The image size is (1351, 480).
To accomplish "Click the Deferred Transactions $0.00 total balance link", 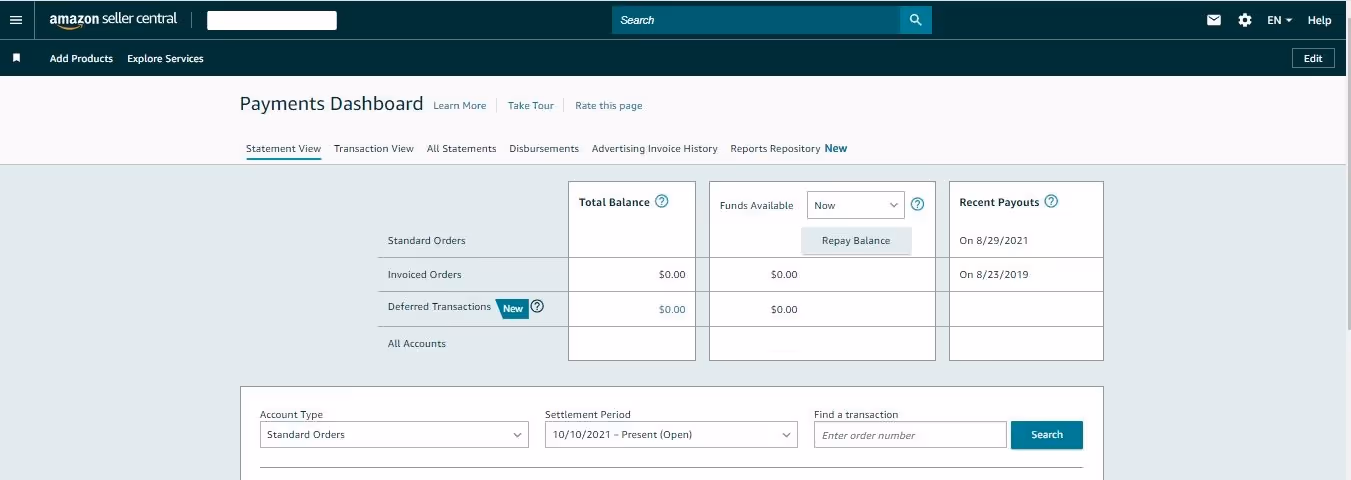I will pos(672,310).
